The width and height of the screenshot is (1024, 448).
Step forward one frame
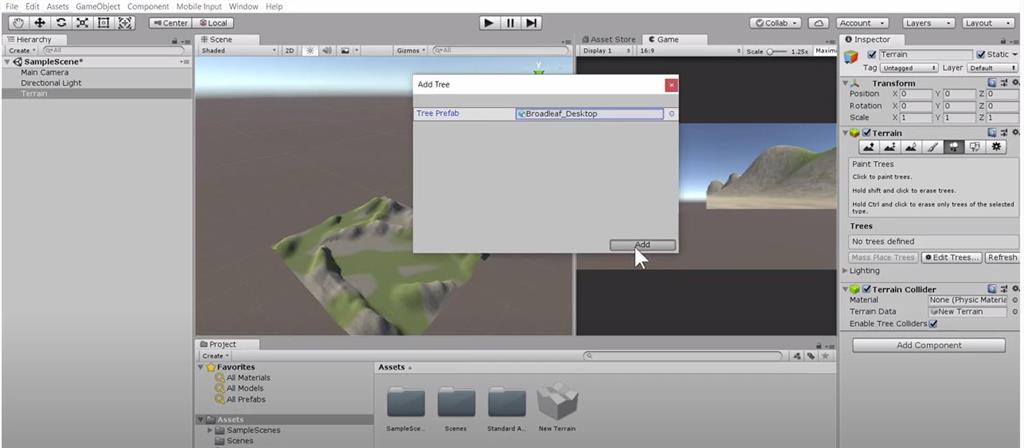tap(532, 23)
